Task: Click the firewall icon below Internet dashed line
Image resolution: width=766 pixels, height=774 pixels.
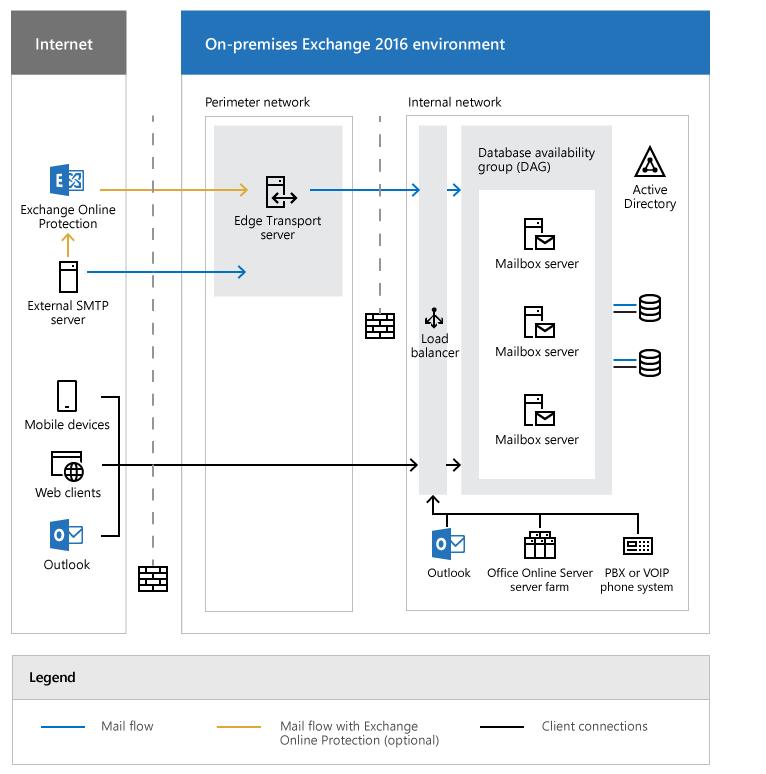Action: point(153,579)
